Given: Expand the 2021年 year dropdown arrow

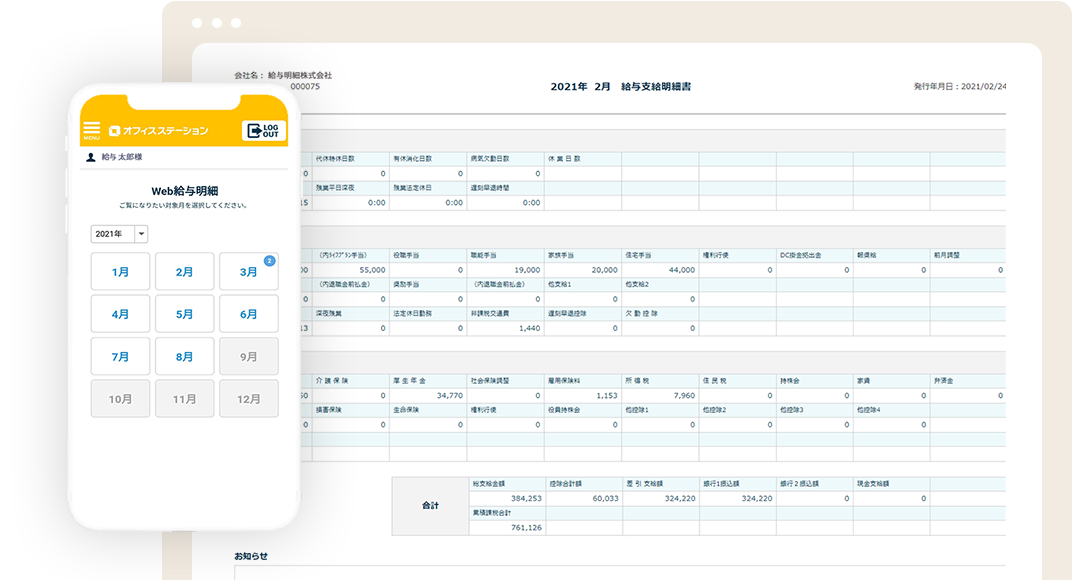Looking at the screenshot, I should tap(141, 234).
